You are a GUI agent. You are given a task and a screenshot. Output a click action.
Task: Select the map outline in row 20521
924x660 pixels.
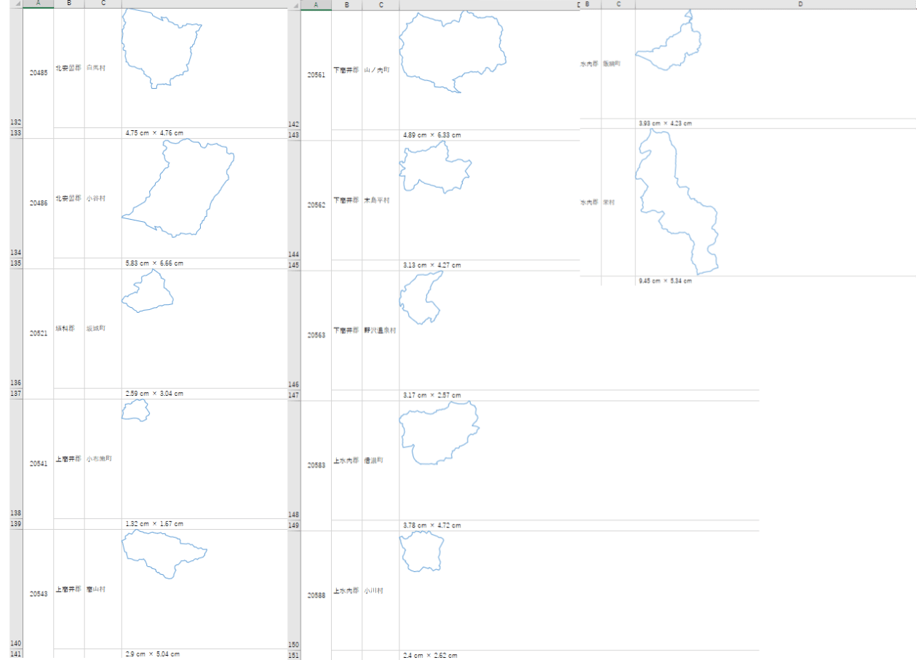[147, 291]
